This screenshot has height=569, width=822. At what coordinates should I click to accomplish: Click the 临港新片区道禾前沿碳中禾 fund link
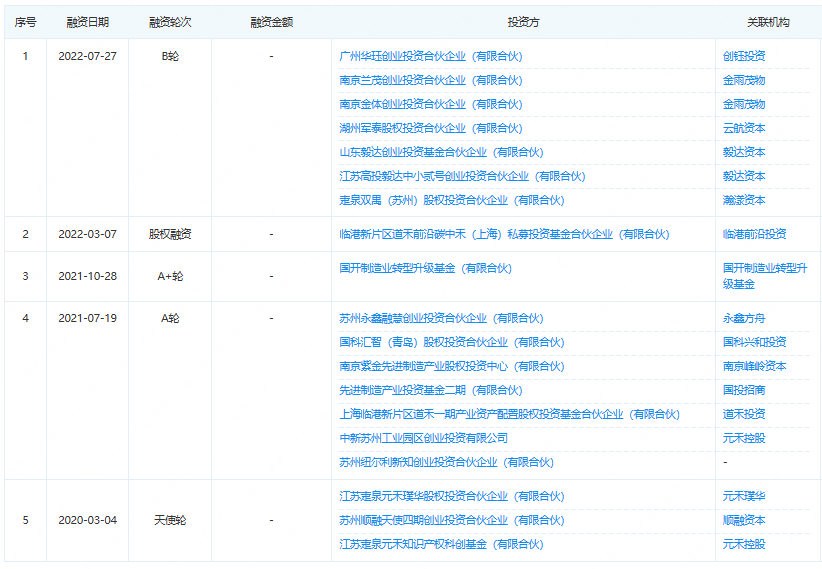point(504,234)
